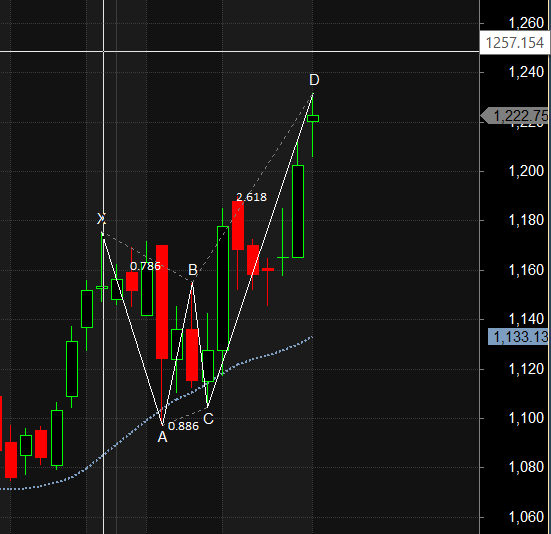Click pattern point C label
Screen dimensions: 551x534
[208, 419]
